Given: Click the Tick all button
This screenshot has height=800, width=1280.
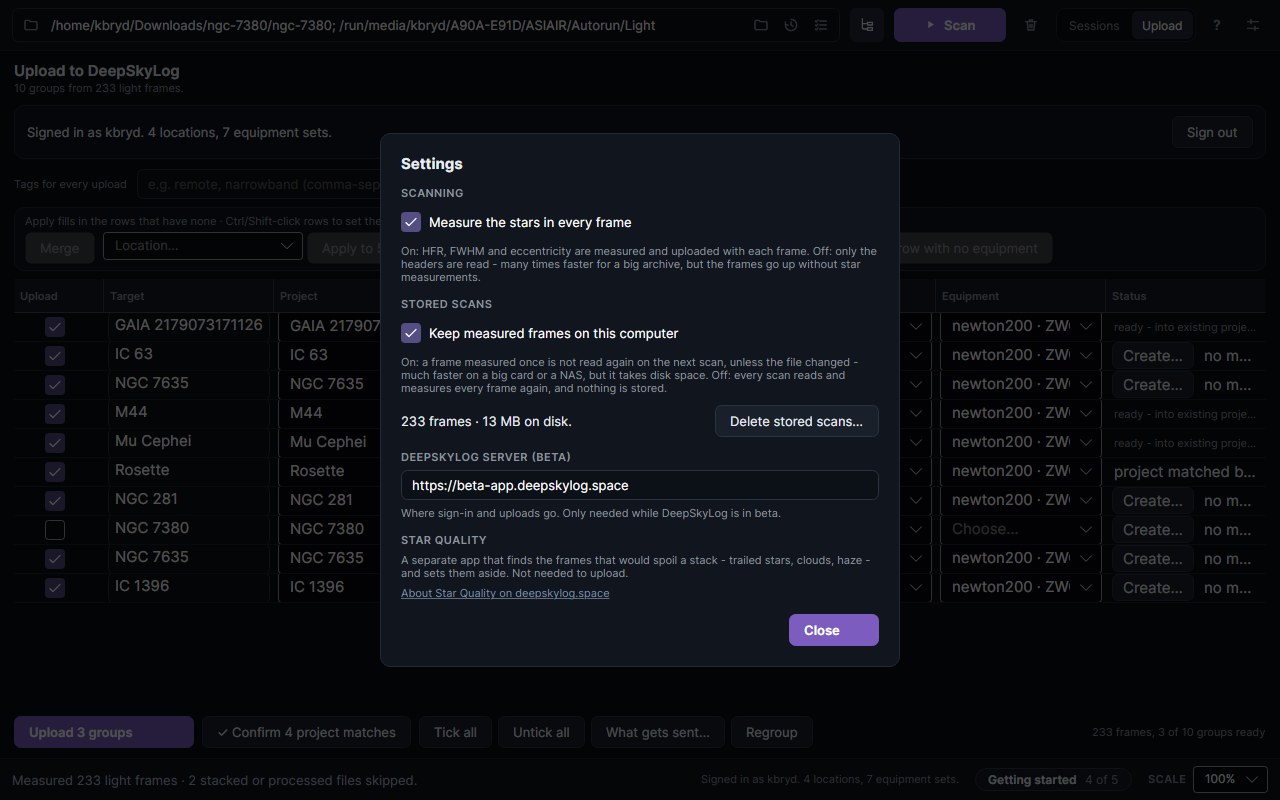Looking at the screenshot, I should tap(455, 732).
